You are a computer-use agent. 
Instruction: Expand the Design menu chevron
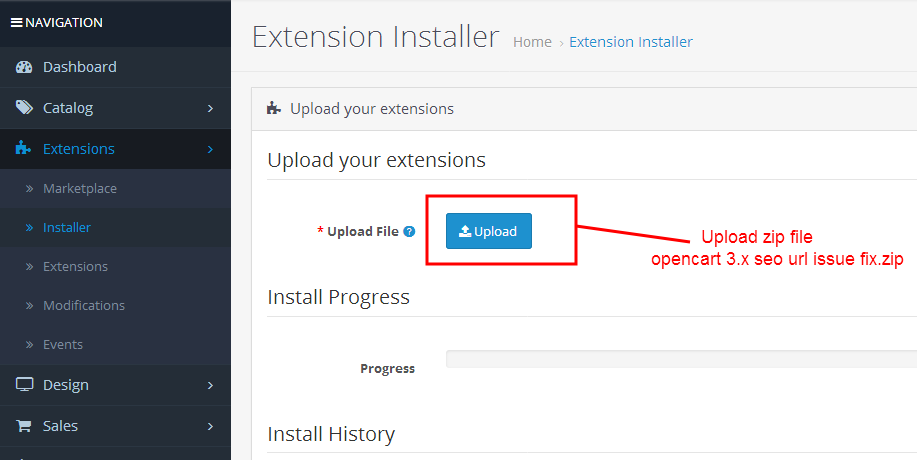click(x=211, y=385)
